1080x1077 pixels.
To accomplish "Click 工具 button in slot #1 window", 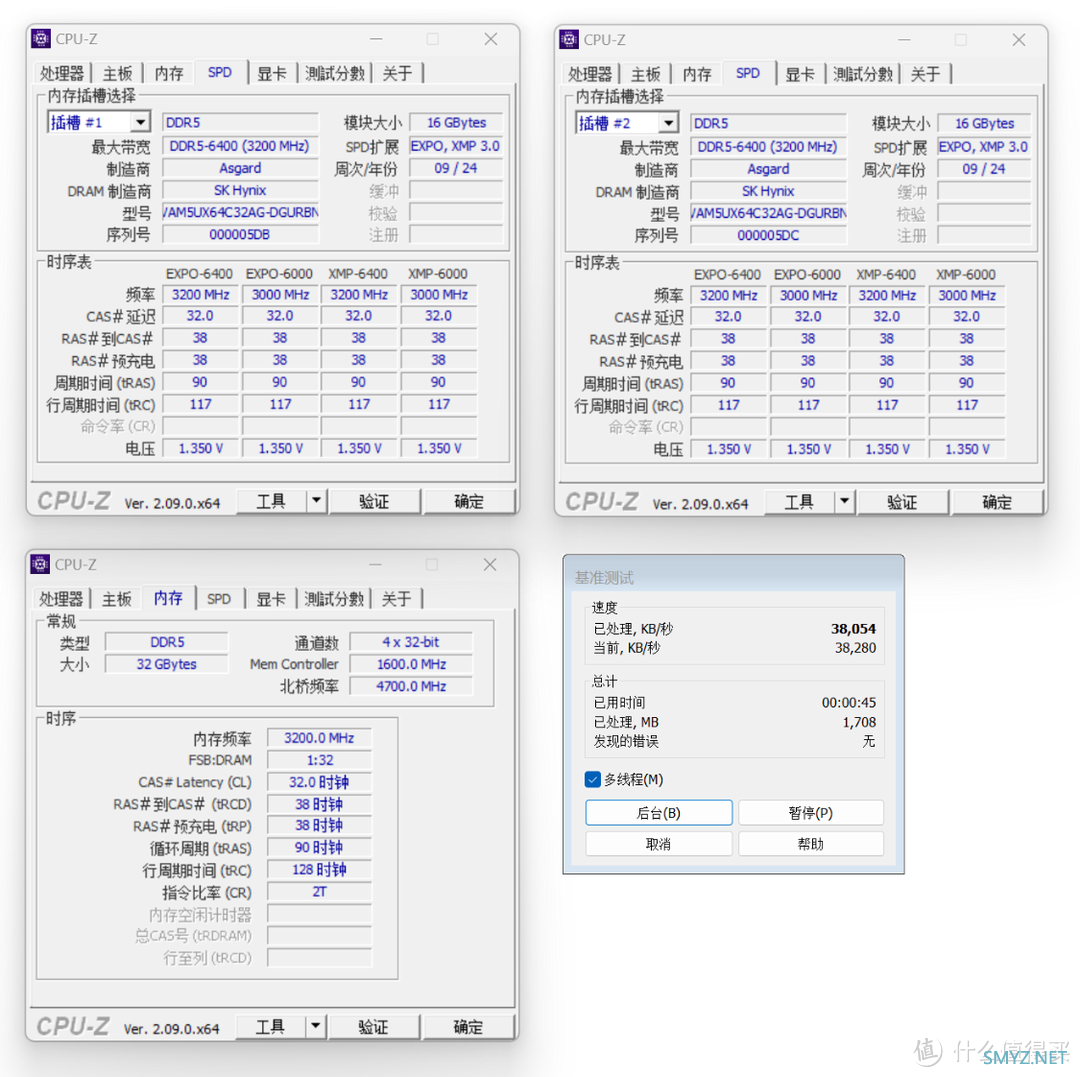I will [271, 501].
